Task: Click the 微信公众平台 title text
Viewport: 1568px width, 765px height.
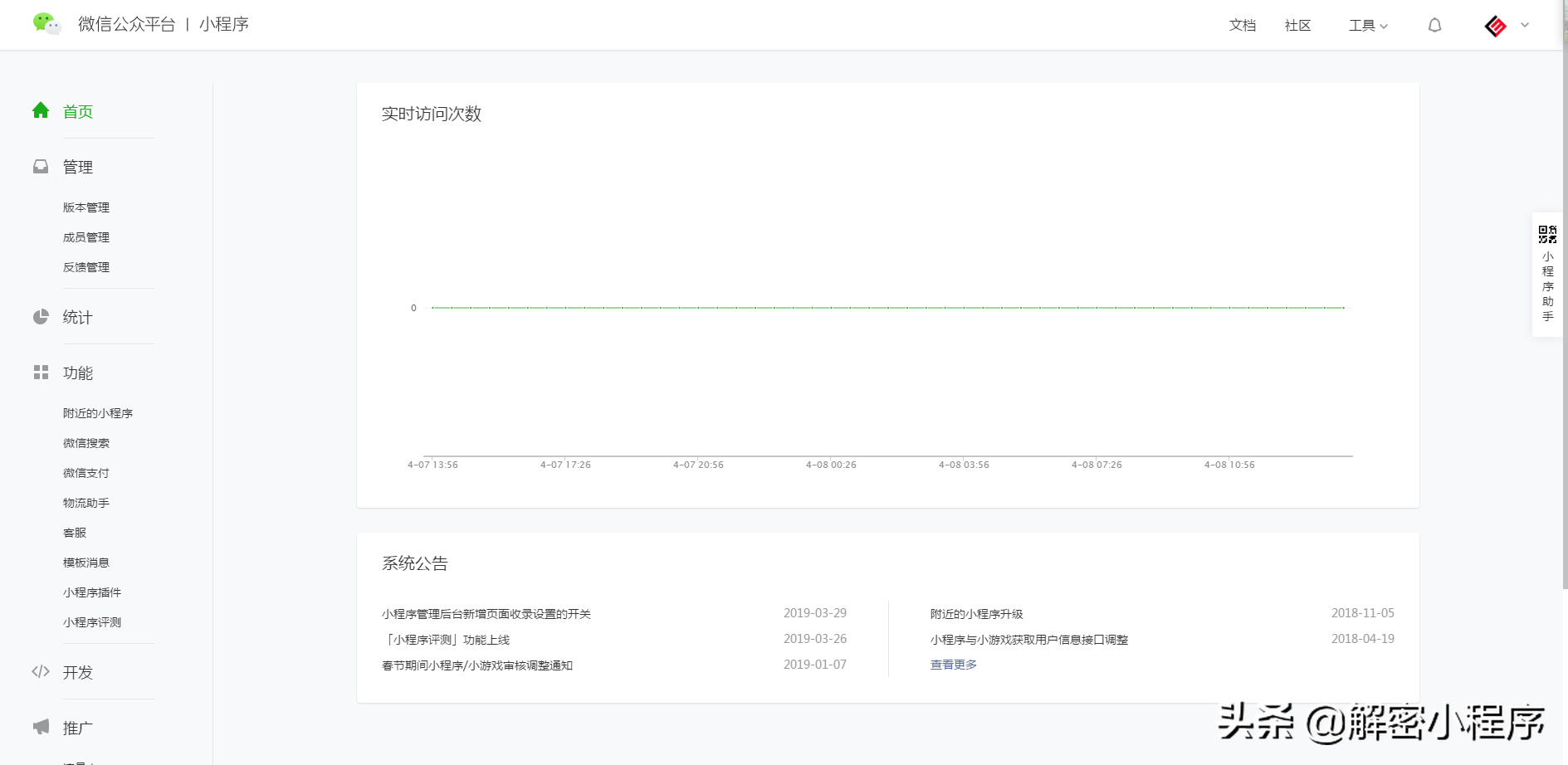Action: pyautogui.click(x=127, y=24)
